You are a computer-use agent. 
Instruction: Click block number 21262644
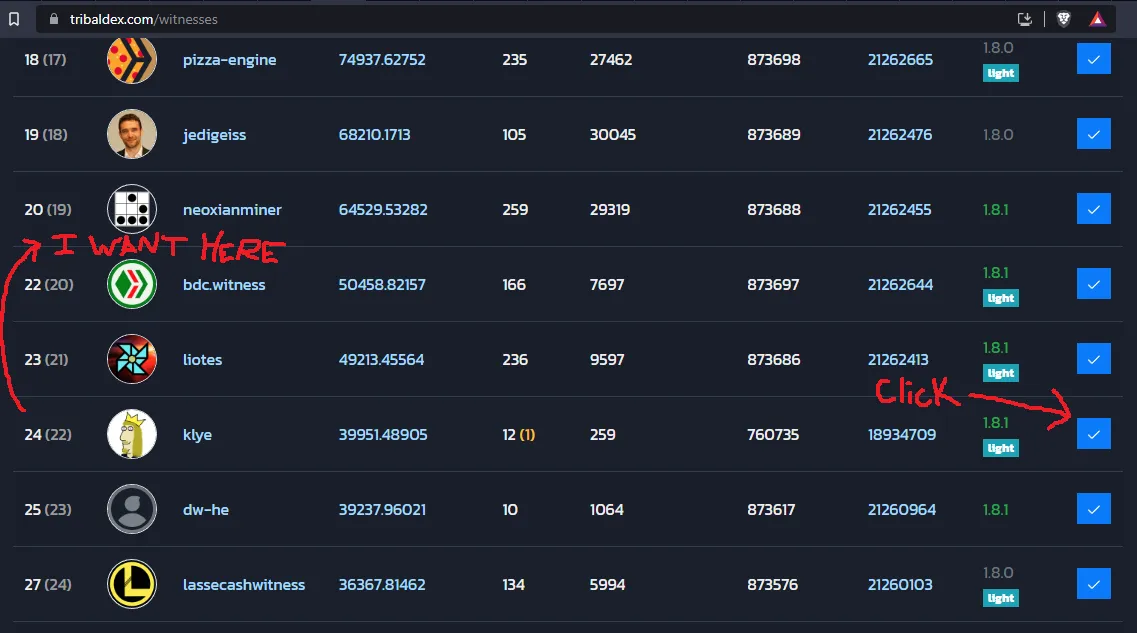901,284
